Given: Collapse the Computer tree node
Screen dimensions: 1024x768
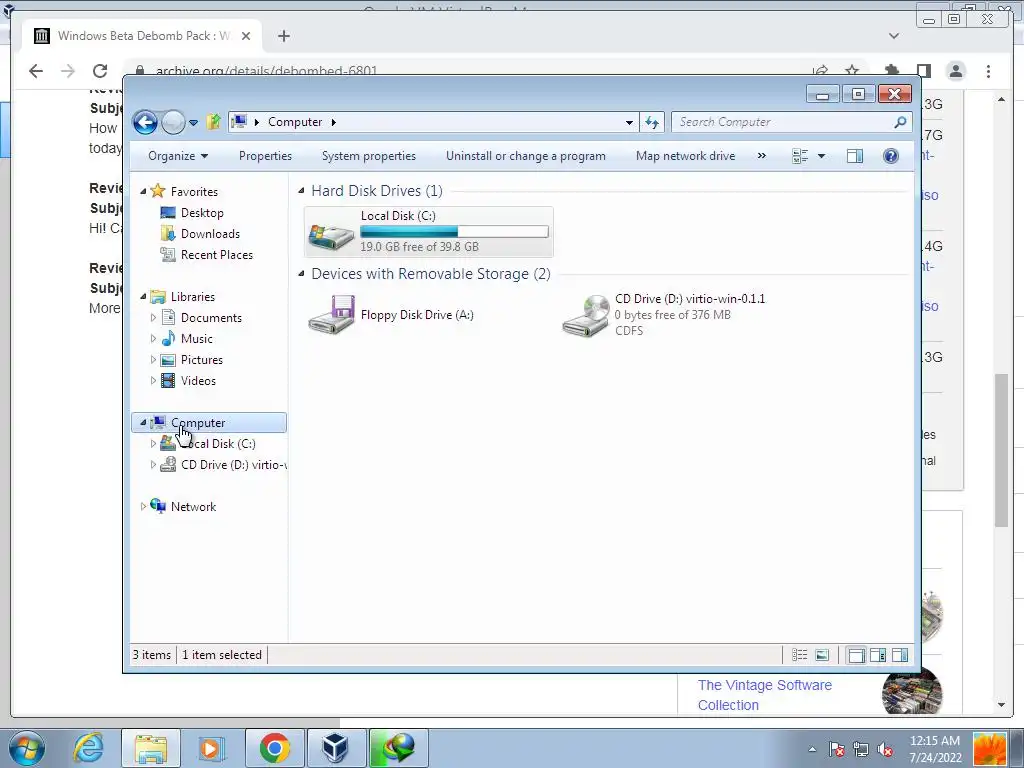Looking at the screenshot, I should (x=143, y=423).
